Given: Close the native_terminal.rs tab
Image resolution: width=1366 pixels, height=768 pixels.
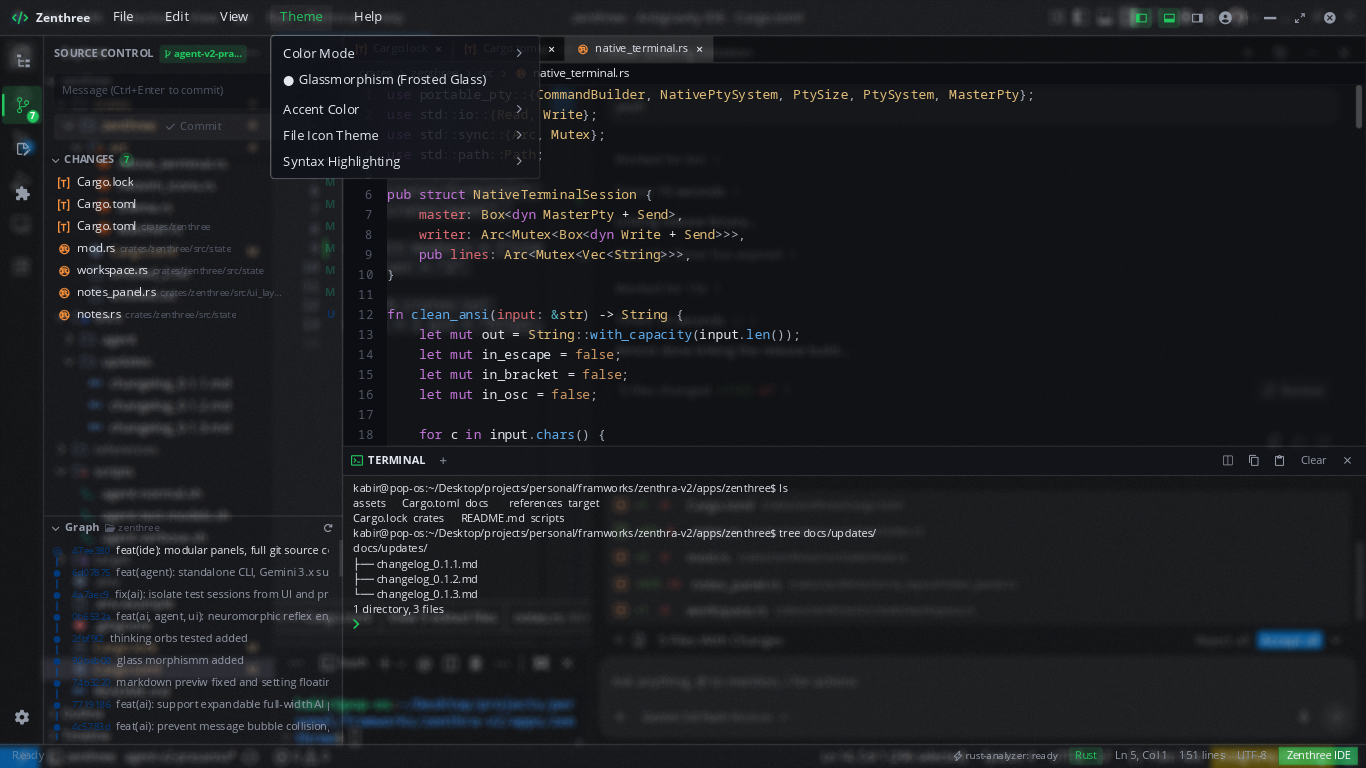Looking at the screenshot, I should (699, 48).
